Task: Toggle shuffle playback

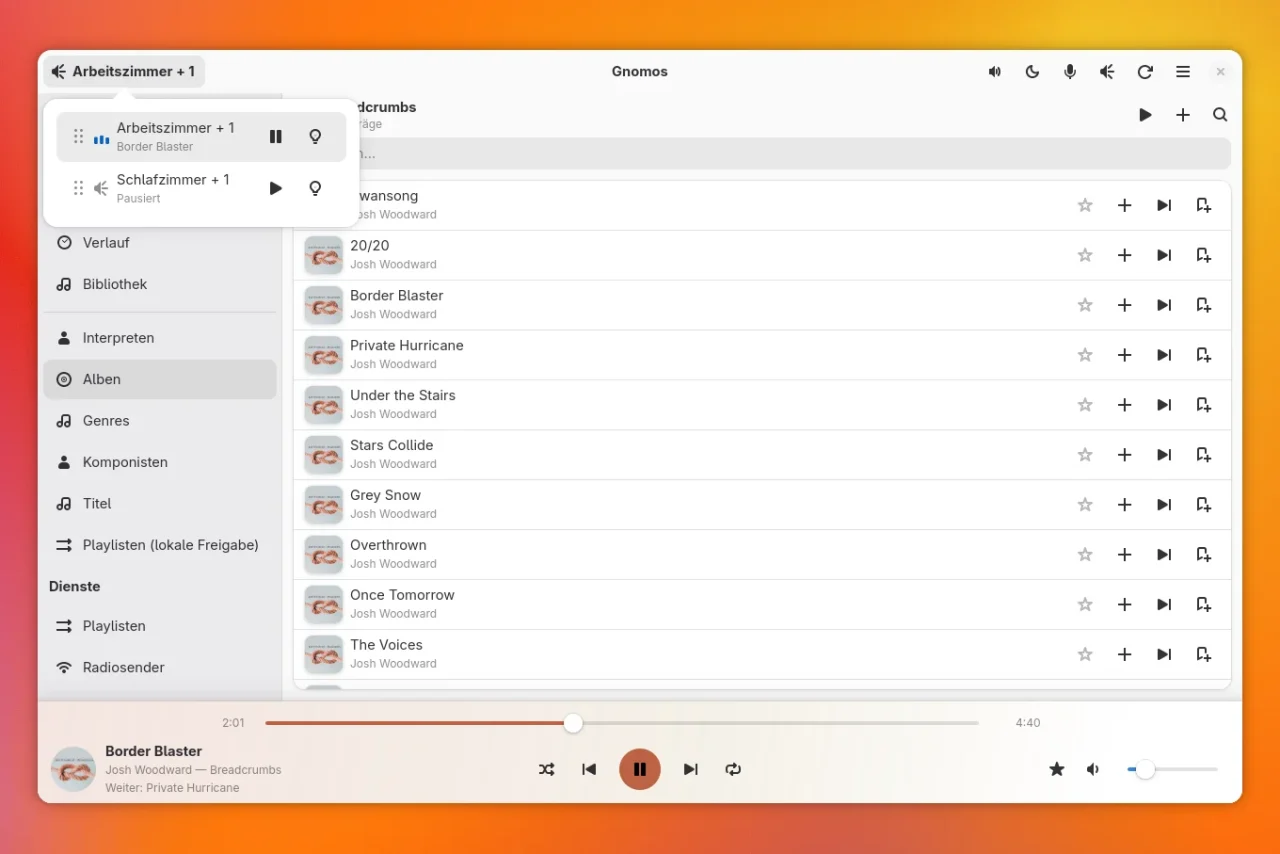Action: tap(546, 769)
